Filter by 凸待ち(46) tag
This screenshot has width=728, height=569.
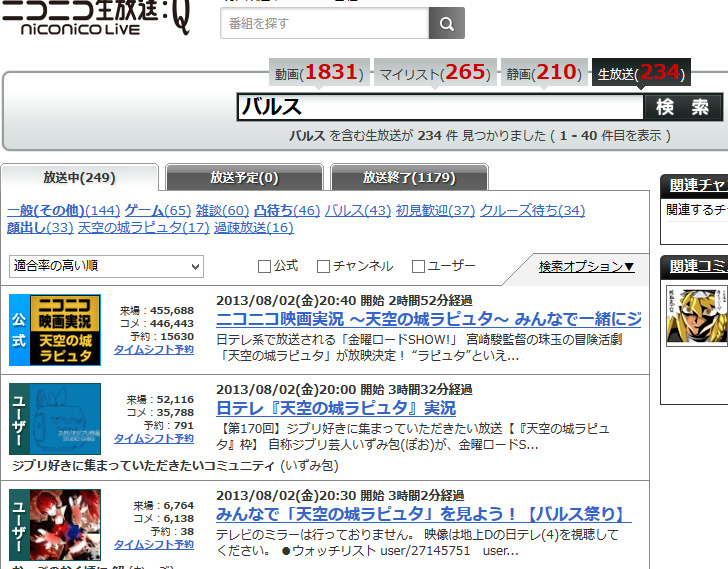pos(287,211)
